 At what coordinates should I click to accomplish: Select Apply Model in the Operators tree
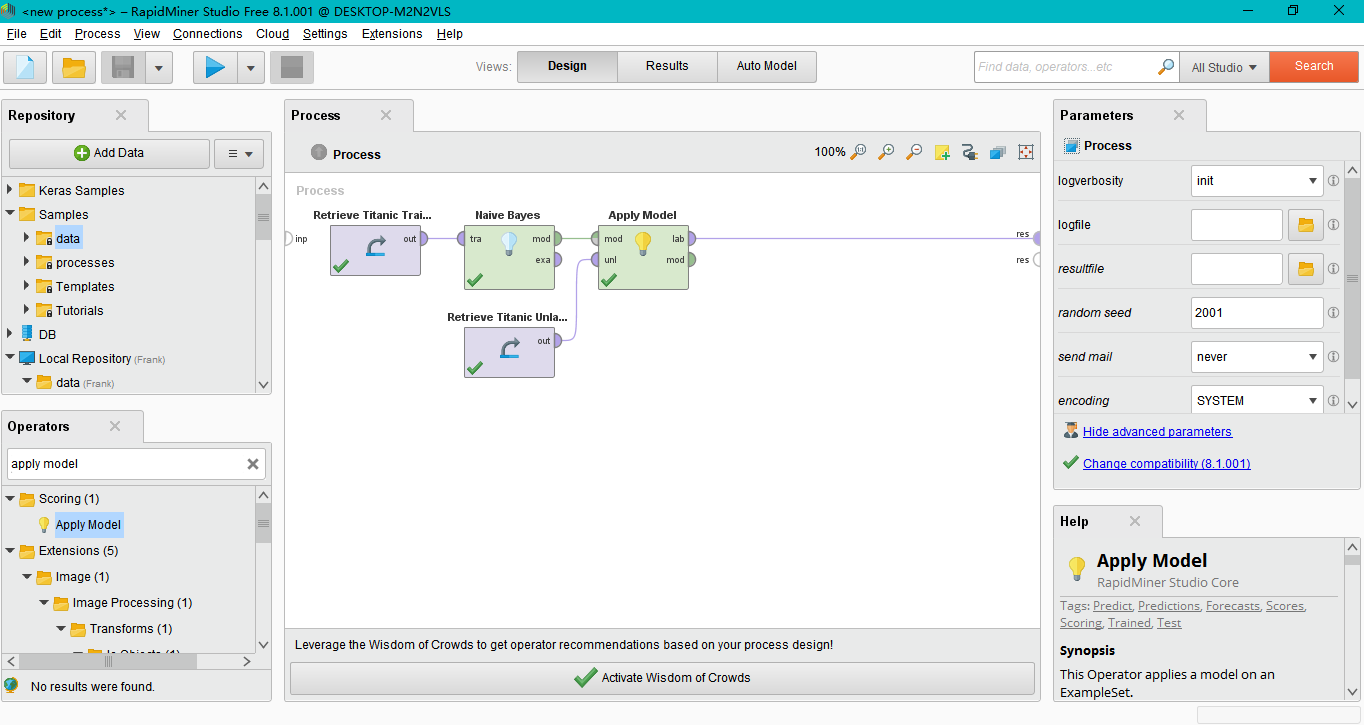88,525
